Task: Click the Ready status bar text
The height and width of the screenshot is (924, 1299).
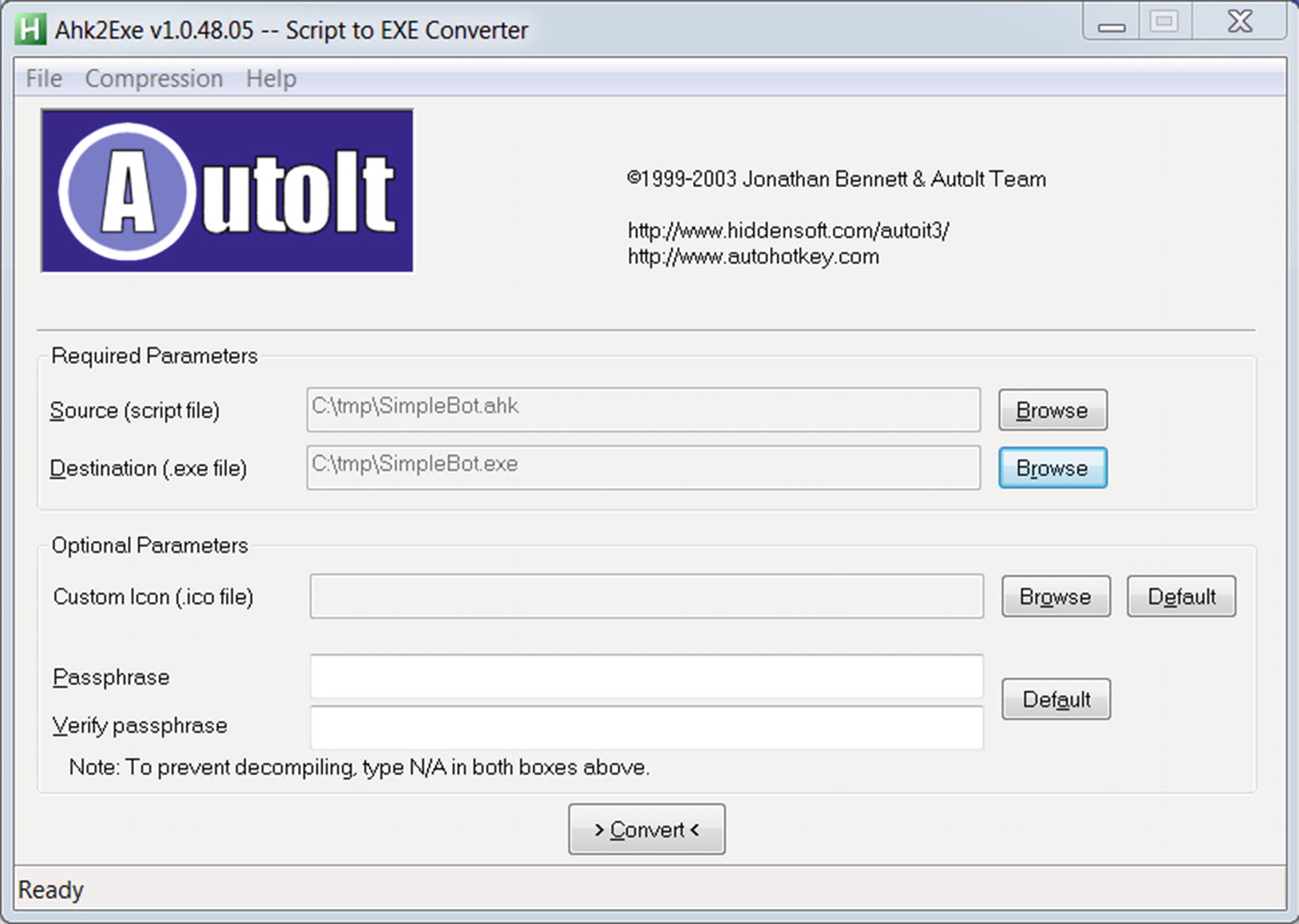Action: 50,890
